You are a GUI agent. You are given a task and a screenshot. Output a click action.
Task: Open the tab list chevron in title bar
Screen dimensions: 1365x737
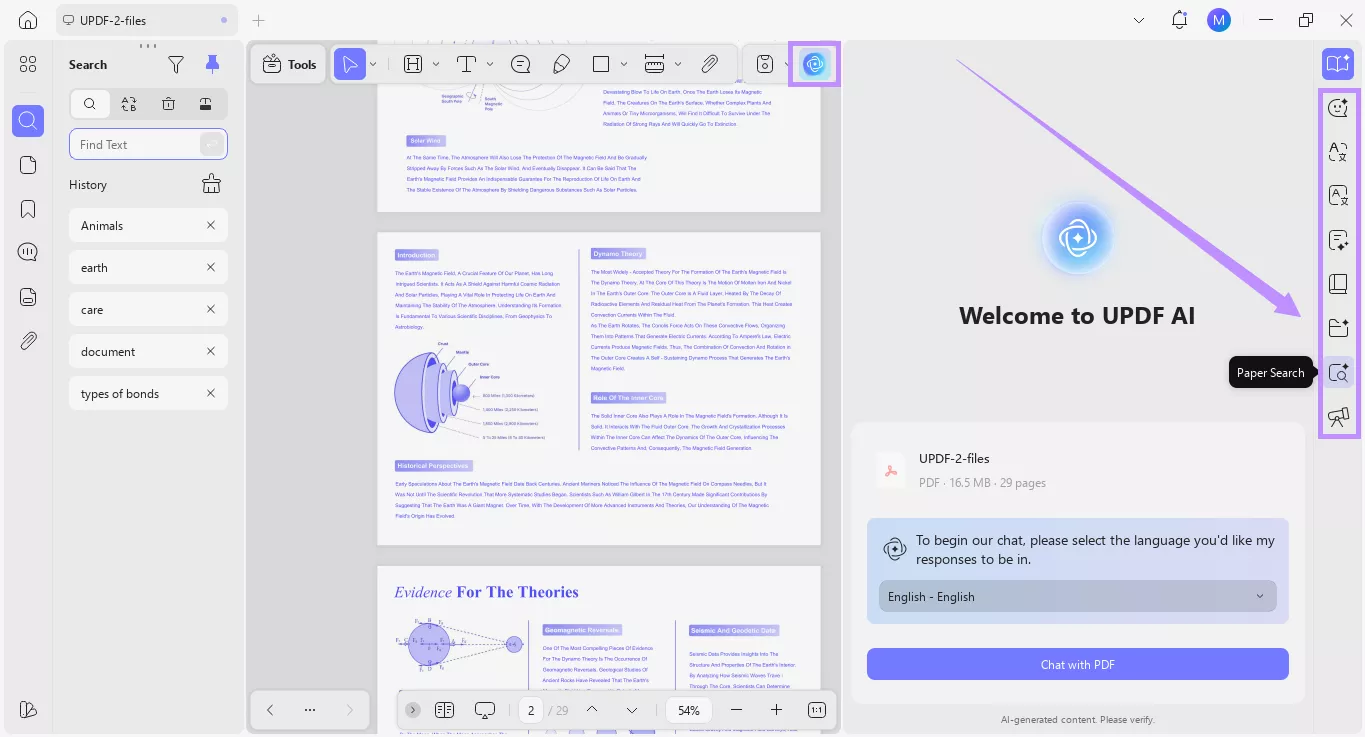point(1139,20)
